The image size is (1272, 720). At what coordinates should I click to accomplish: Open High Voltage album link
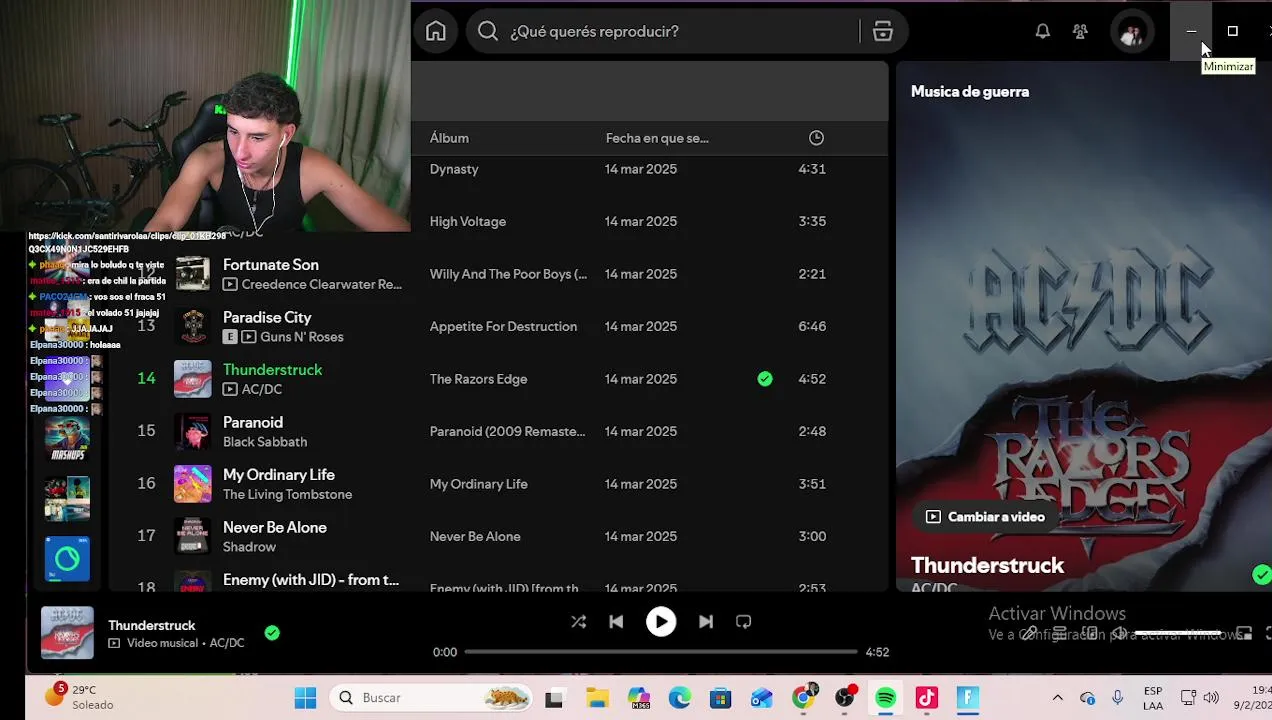[x=468, y=221]
